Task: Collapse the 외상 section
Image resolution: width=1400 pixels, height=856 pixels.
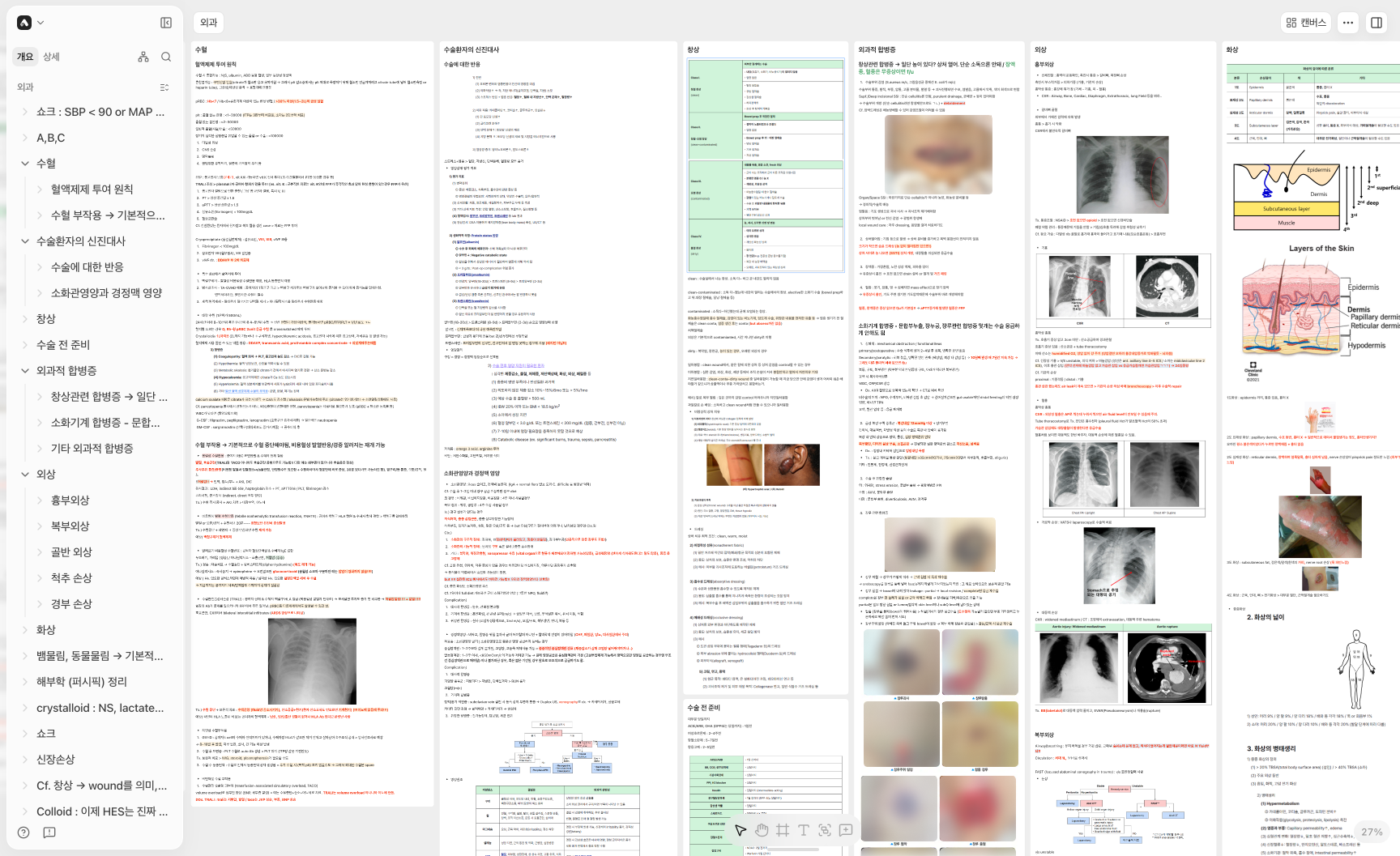Action: click(25, 475)
